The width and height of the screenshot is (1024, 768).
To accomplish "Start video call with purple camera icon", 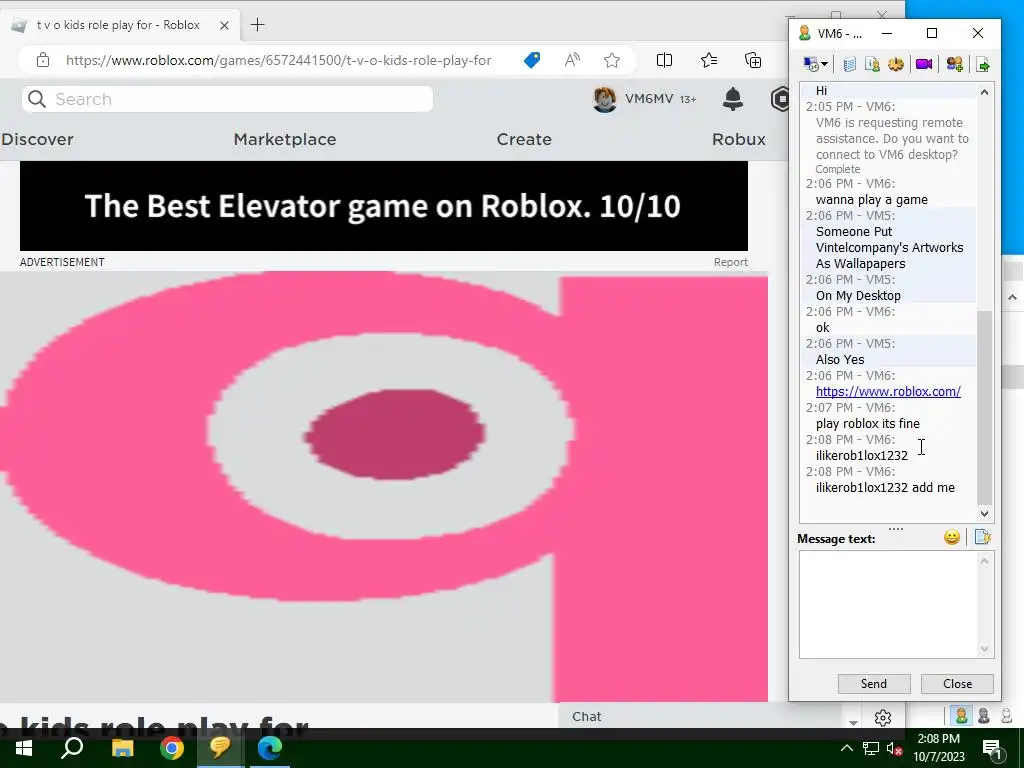I will point(923,64).
